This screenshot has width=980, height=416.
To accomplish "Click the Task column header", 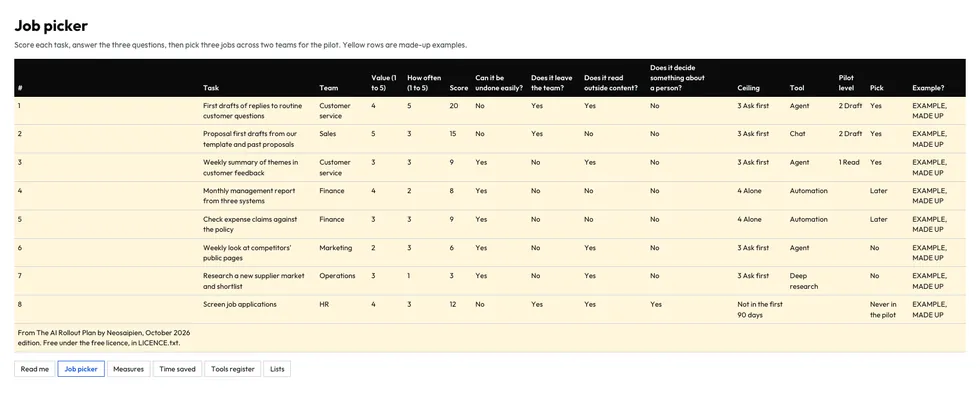I will (211, 88).
